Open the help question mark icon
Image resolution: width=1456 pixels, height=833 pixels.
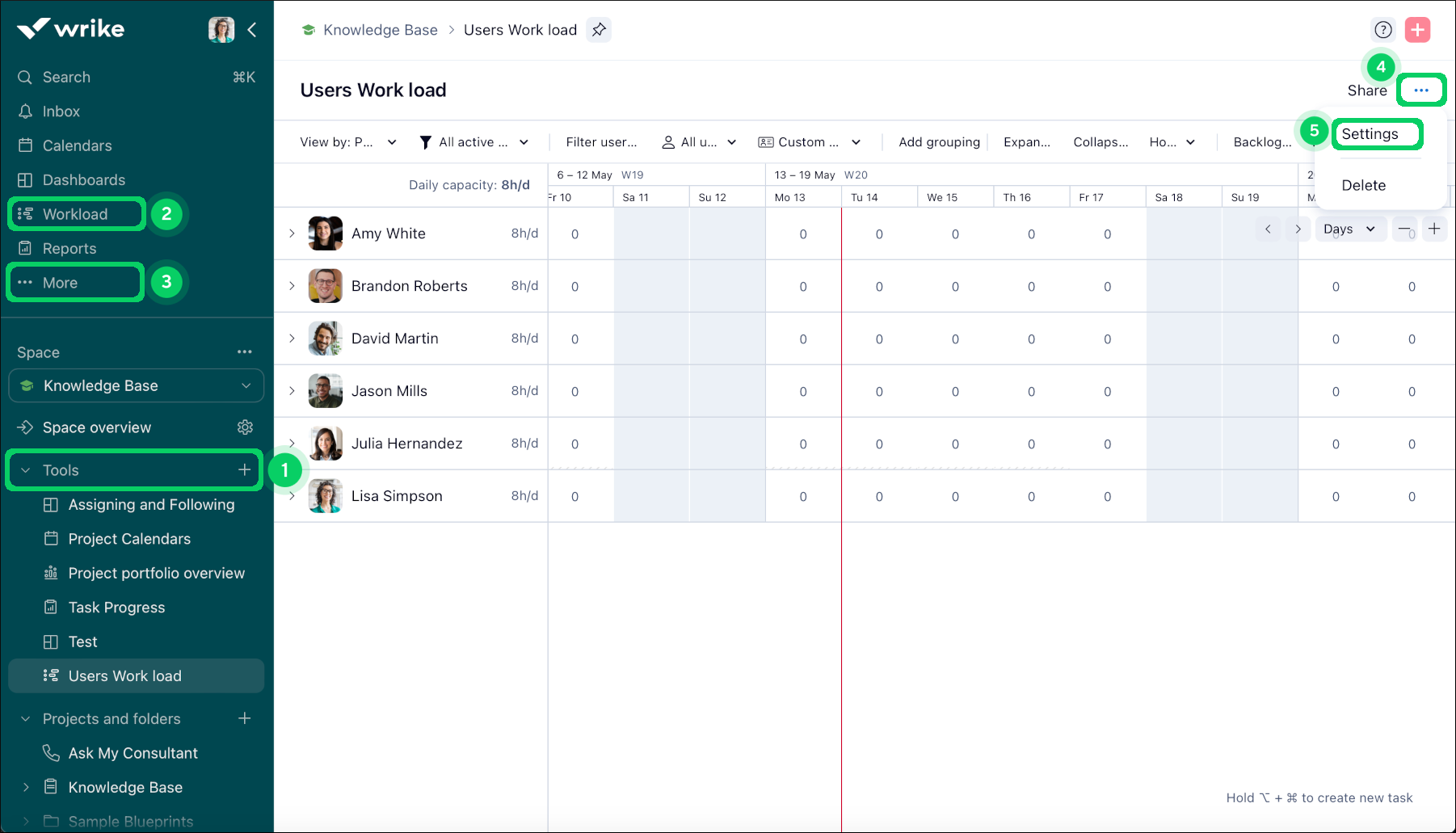click(x=1383, y=30)
